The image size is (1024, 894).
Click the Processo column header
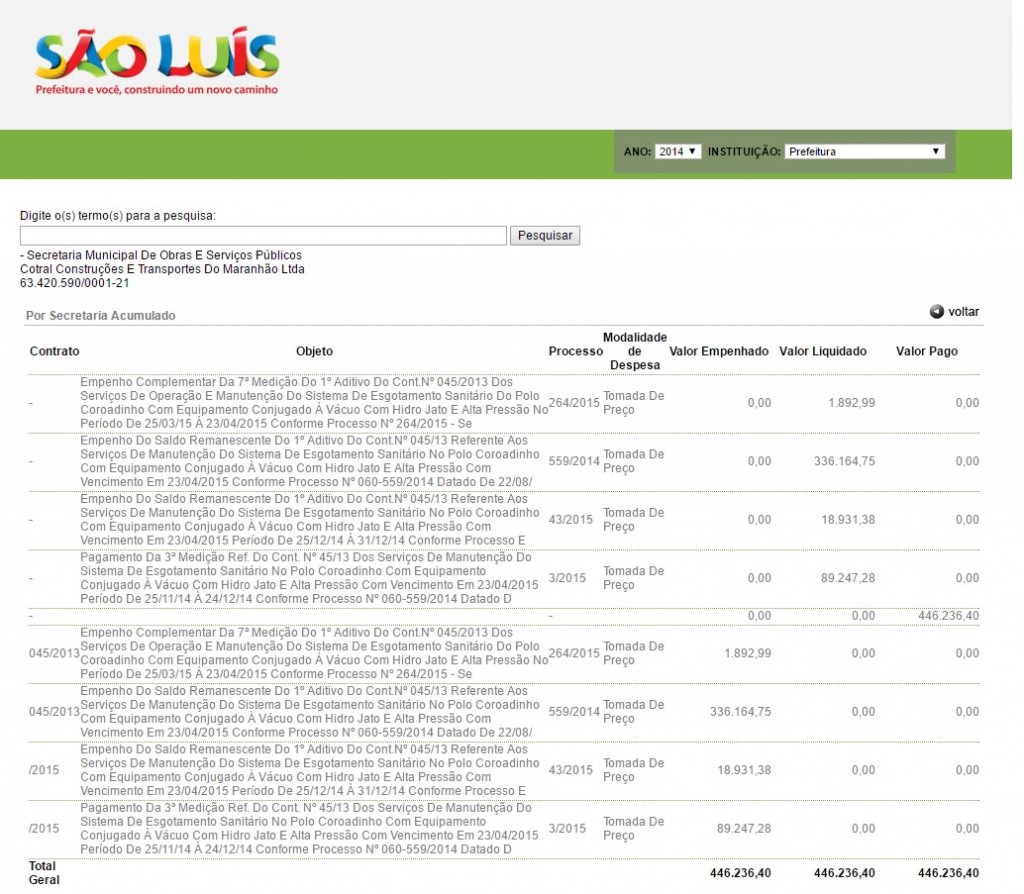pos(575,352)
